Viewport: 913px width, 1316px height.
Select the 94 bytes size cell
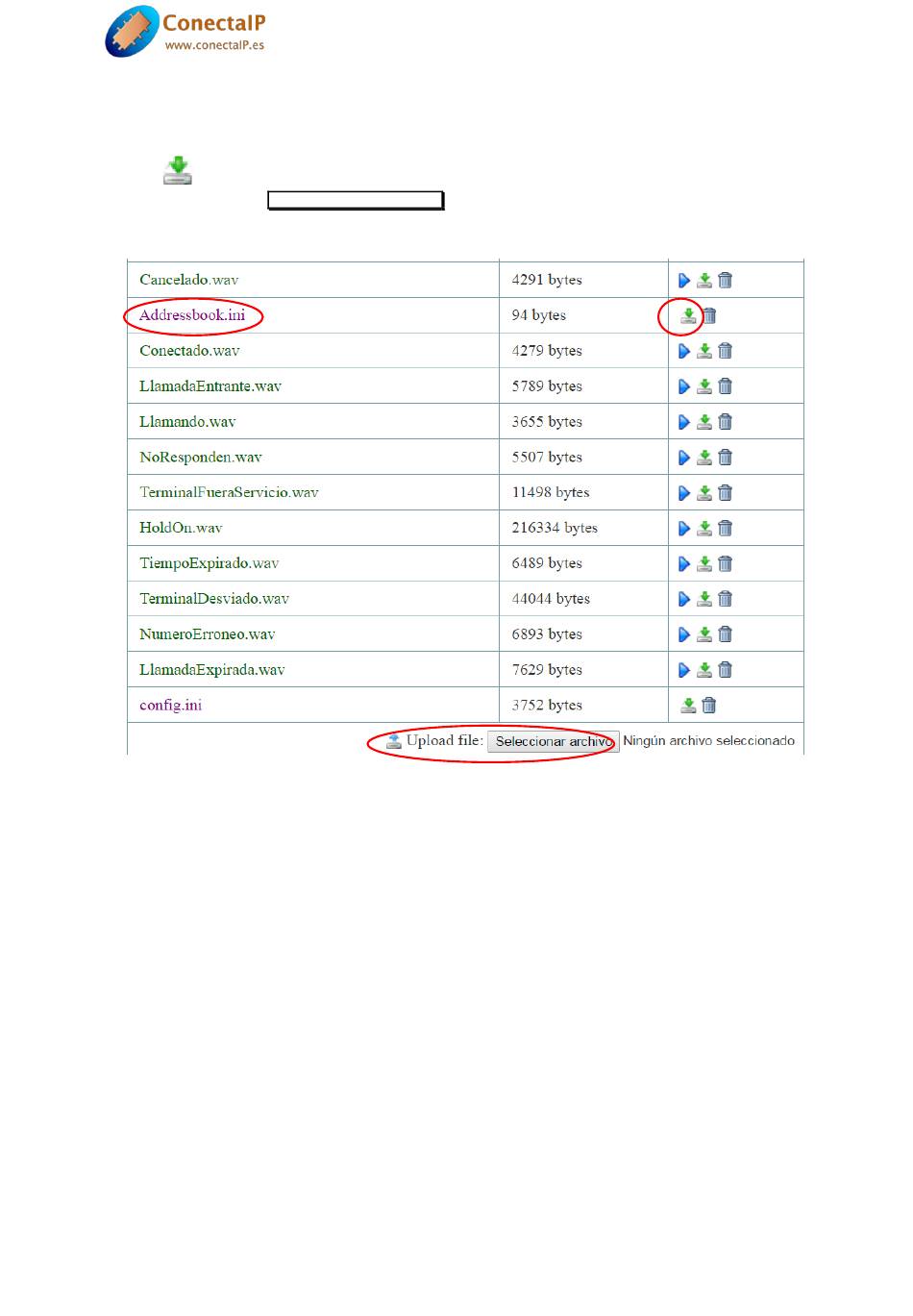(x=583, y=315)
